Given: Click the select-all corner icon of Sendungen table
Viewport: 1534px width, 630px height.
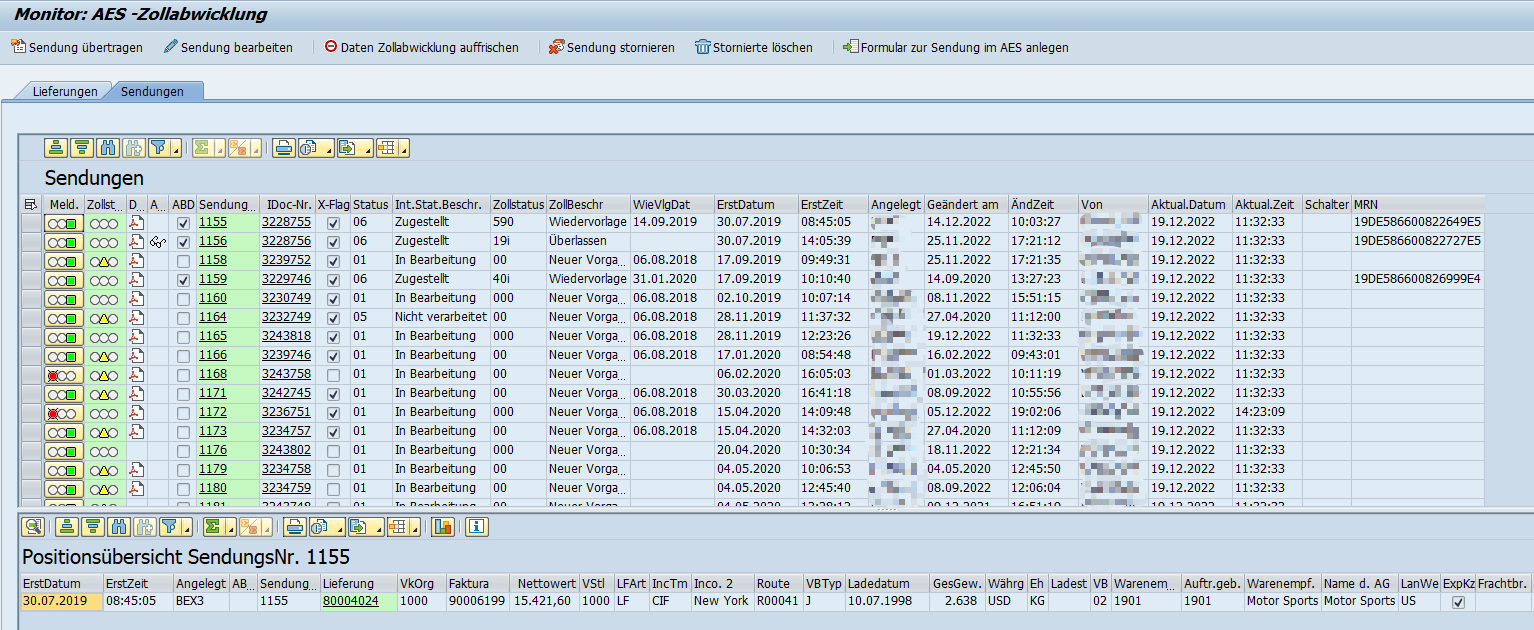Looking at the screenshot, I should tap(30, 204).
